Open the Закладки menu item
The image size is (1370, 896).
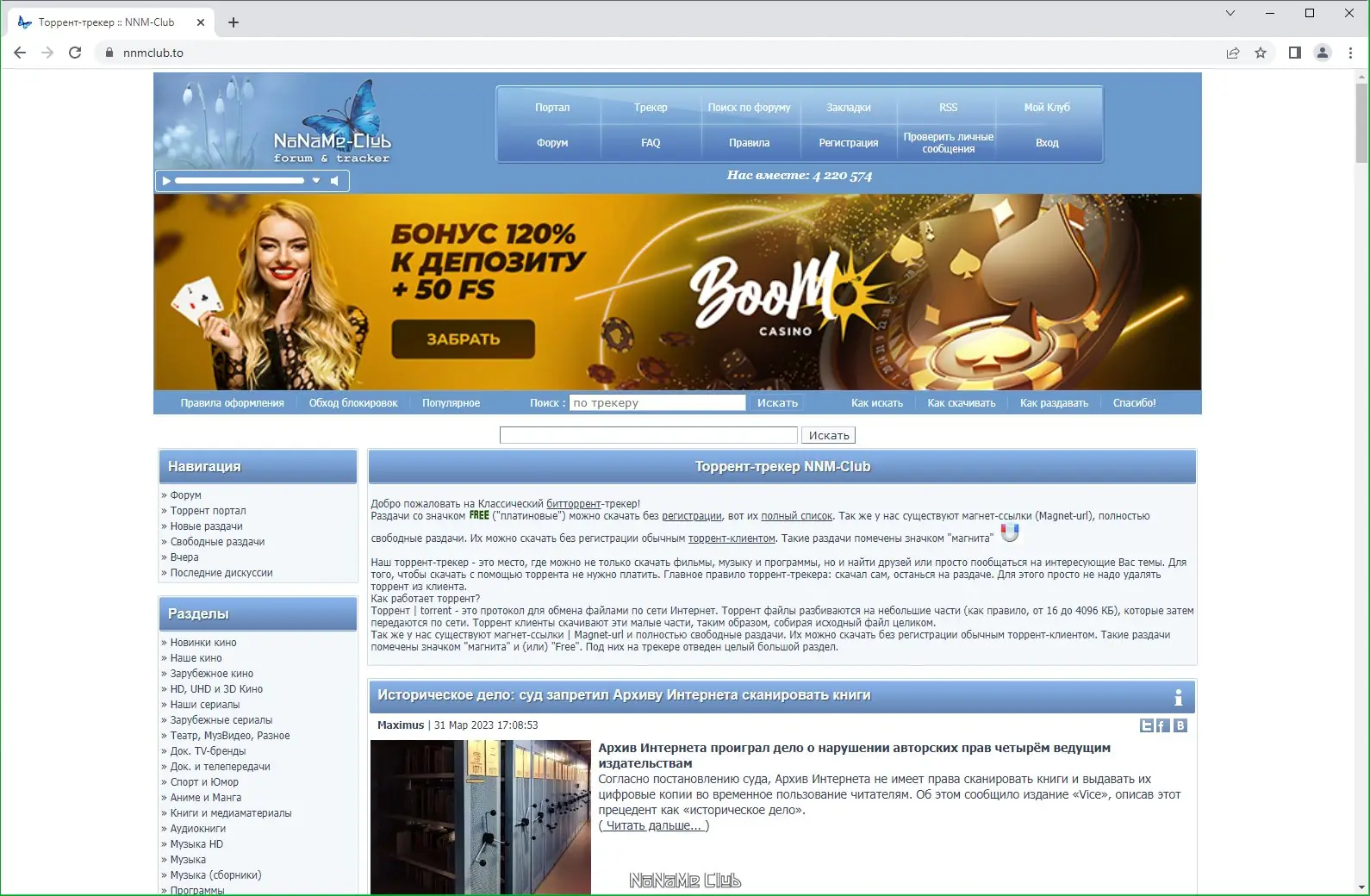pyautogui.click(x=849, y=108)
